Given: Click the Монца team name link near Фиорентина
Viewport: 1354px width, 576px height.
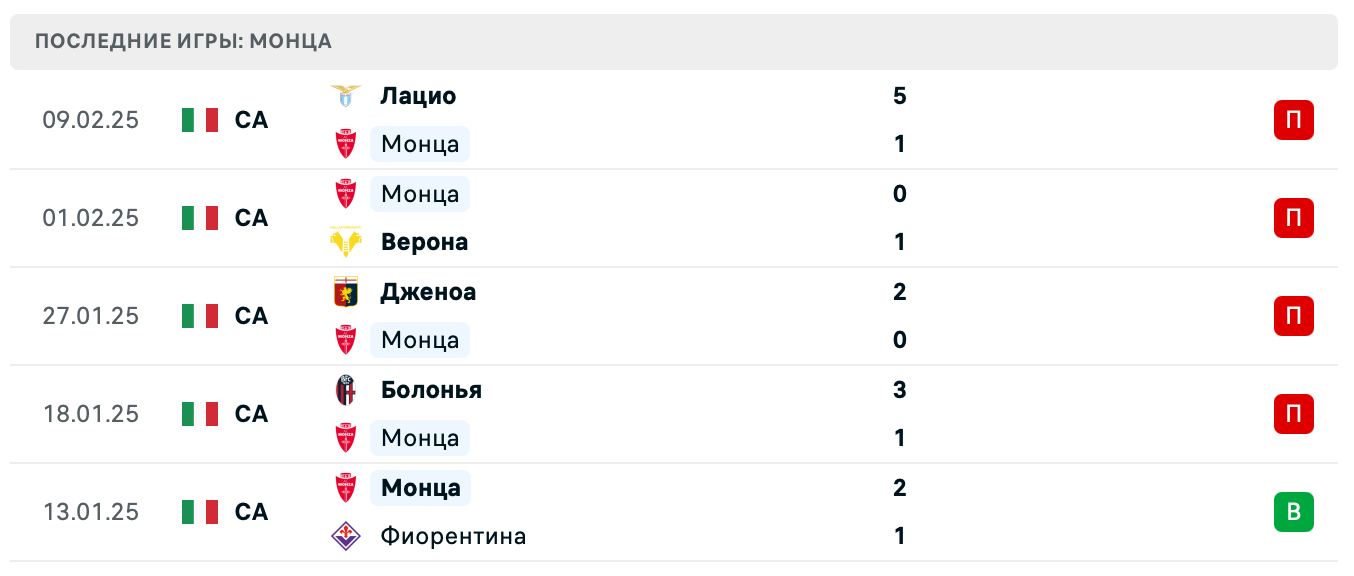Looking at the screenshot, I should coord(419,487).
